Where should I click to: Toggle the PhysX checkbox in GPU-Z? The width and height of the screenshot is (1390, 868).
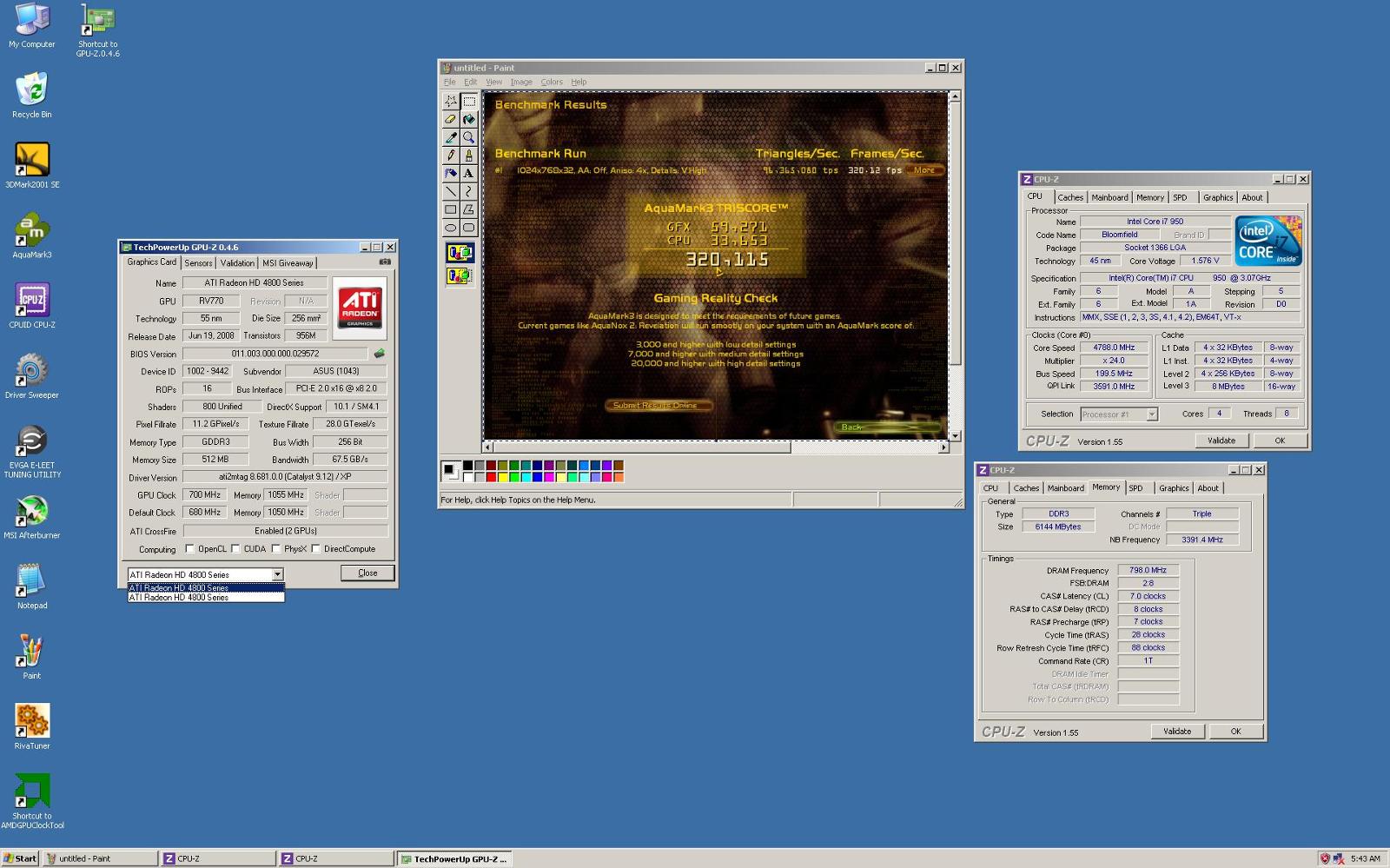click(275, 549)
